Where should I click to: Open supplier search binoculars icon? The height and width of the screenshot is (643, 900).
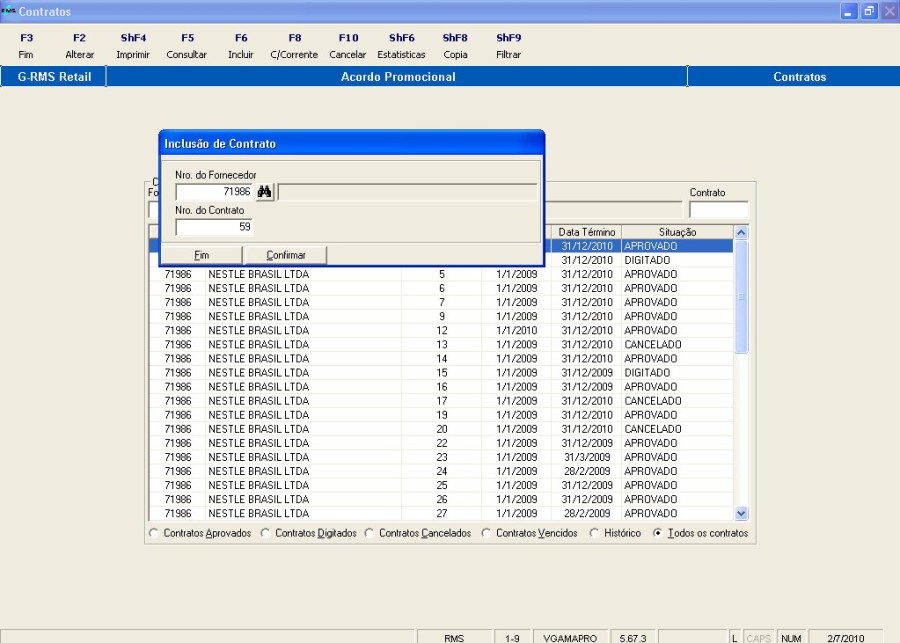[x=265, y=192]
